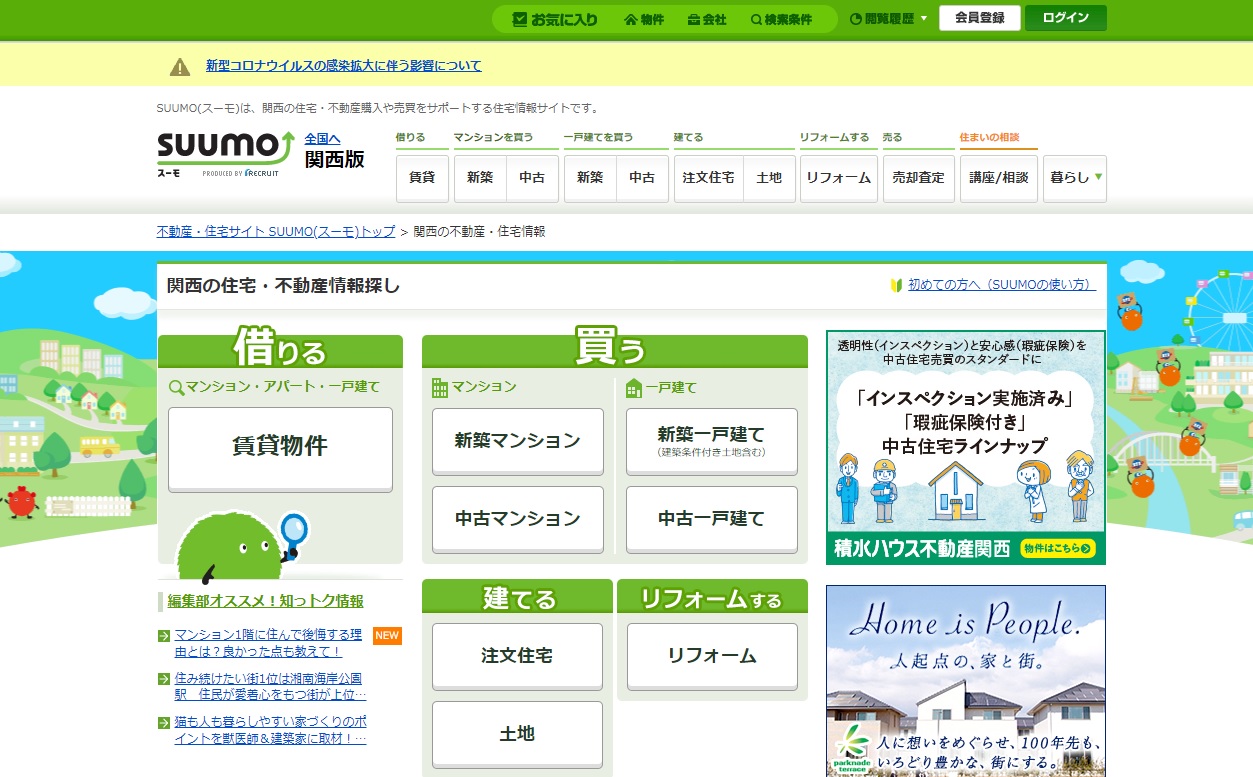Select 新築 under 一戸建てを買う
1253x777 pixels.
tap(590, 178)
